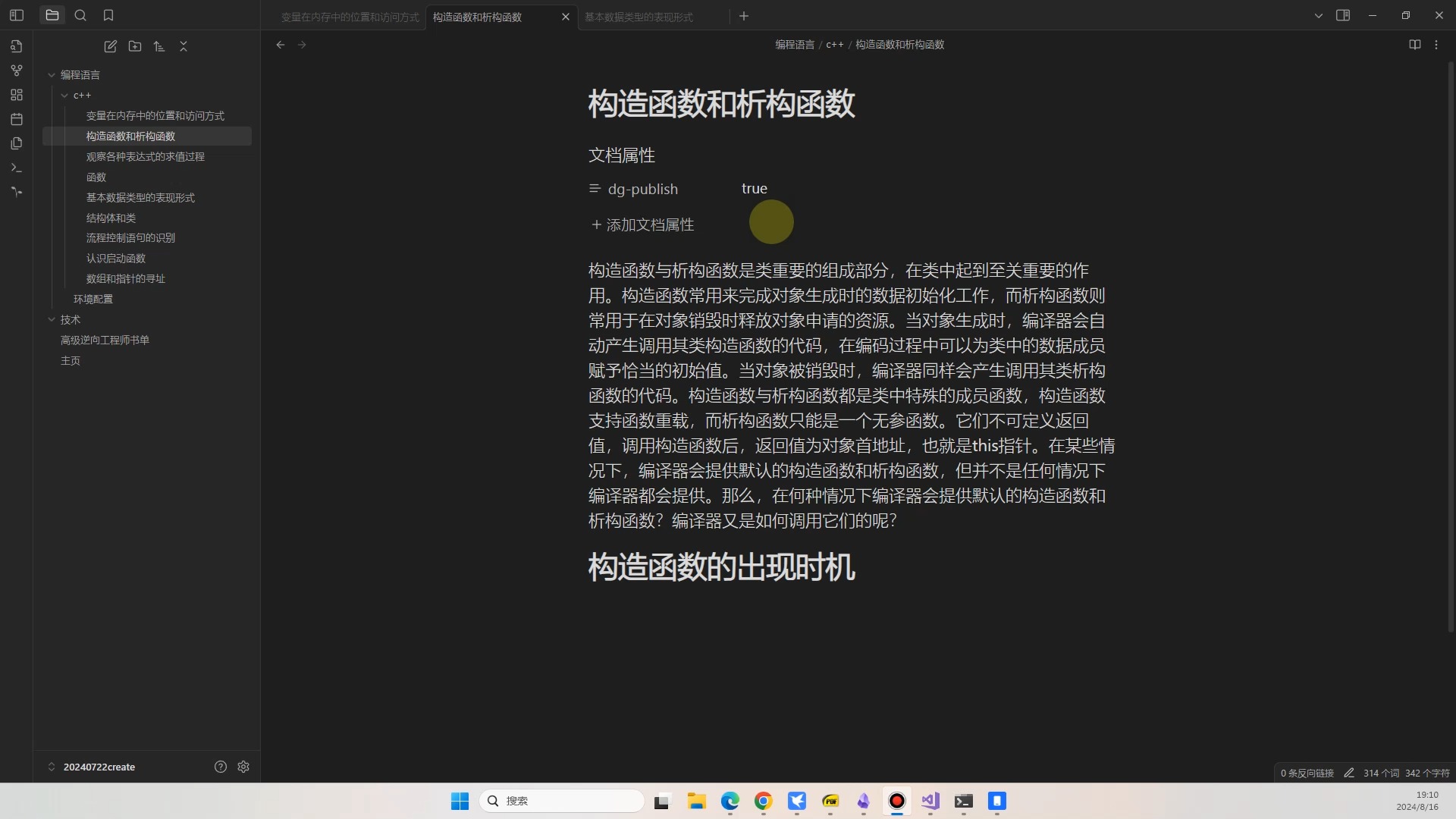Open the 主页 note

coord(71,361)
